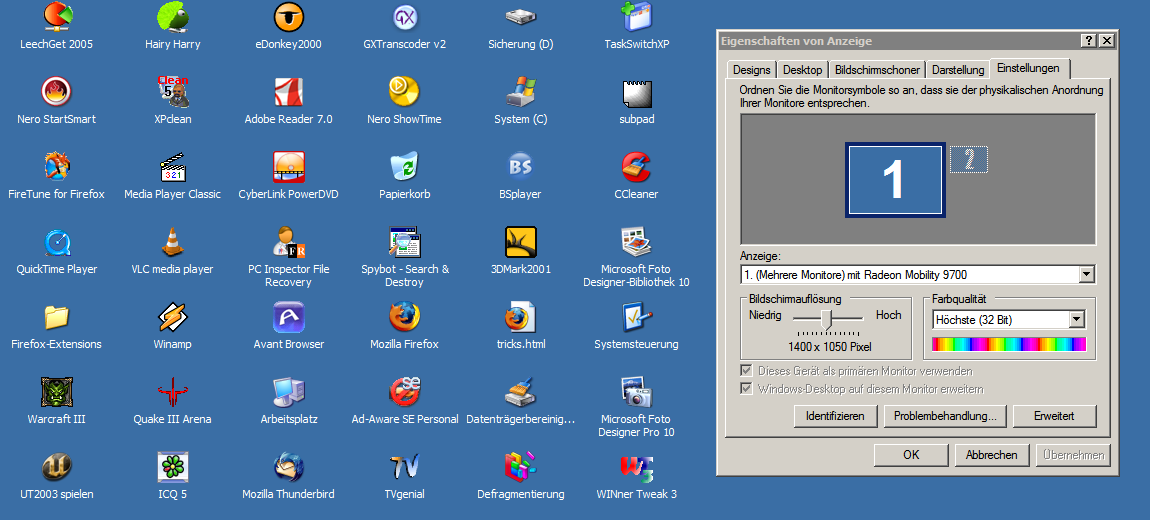Click the Abbrechen button
This screenshot has width=1150, height=520.
point(992,455)
